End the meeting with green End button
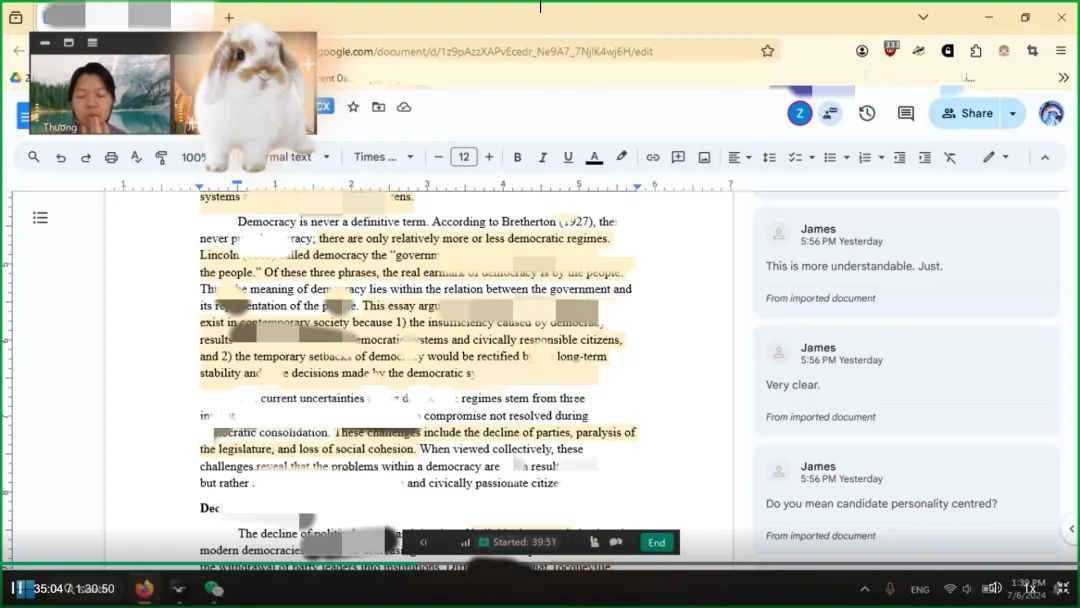This screenshot has height=608, width=1080. click(656, 543)
